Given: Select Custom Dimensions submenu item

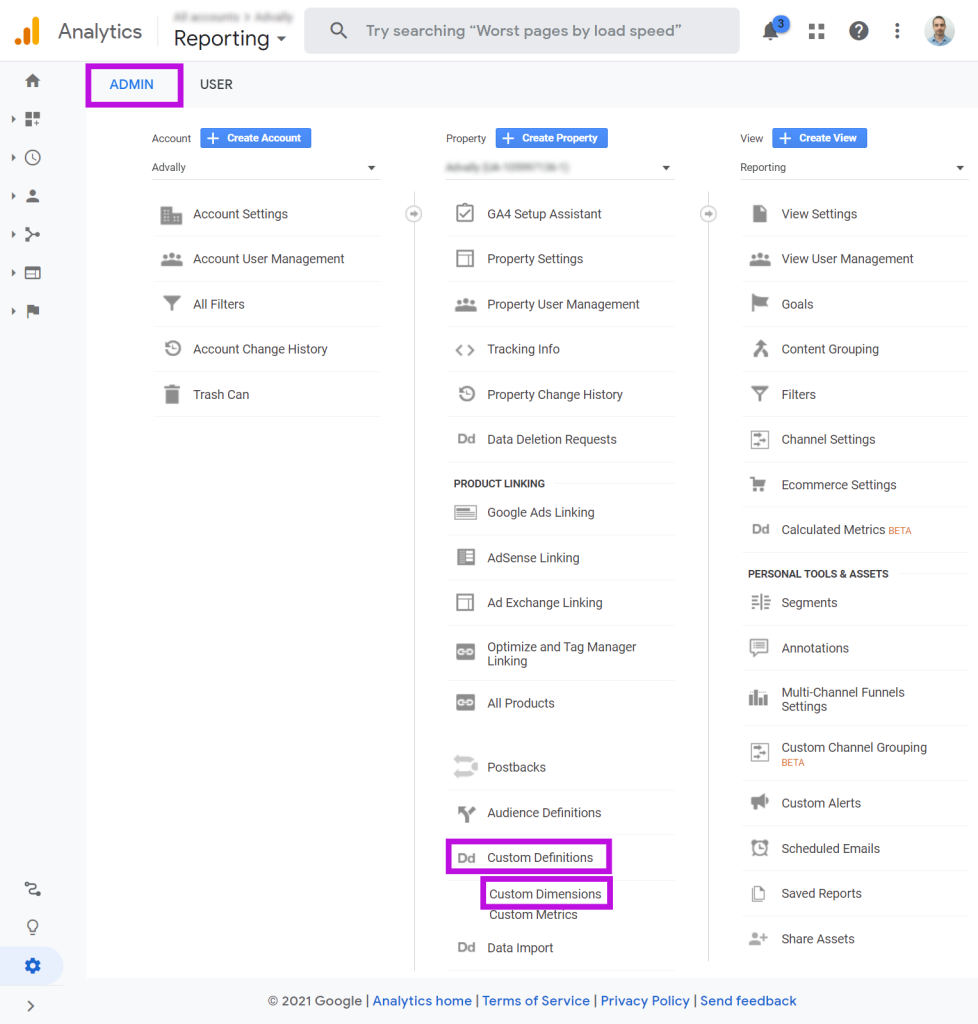Looking at the screenshot, I should 545,893.
